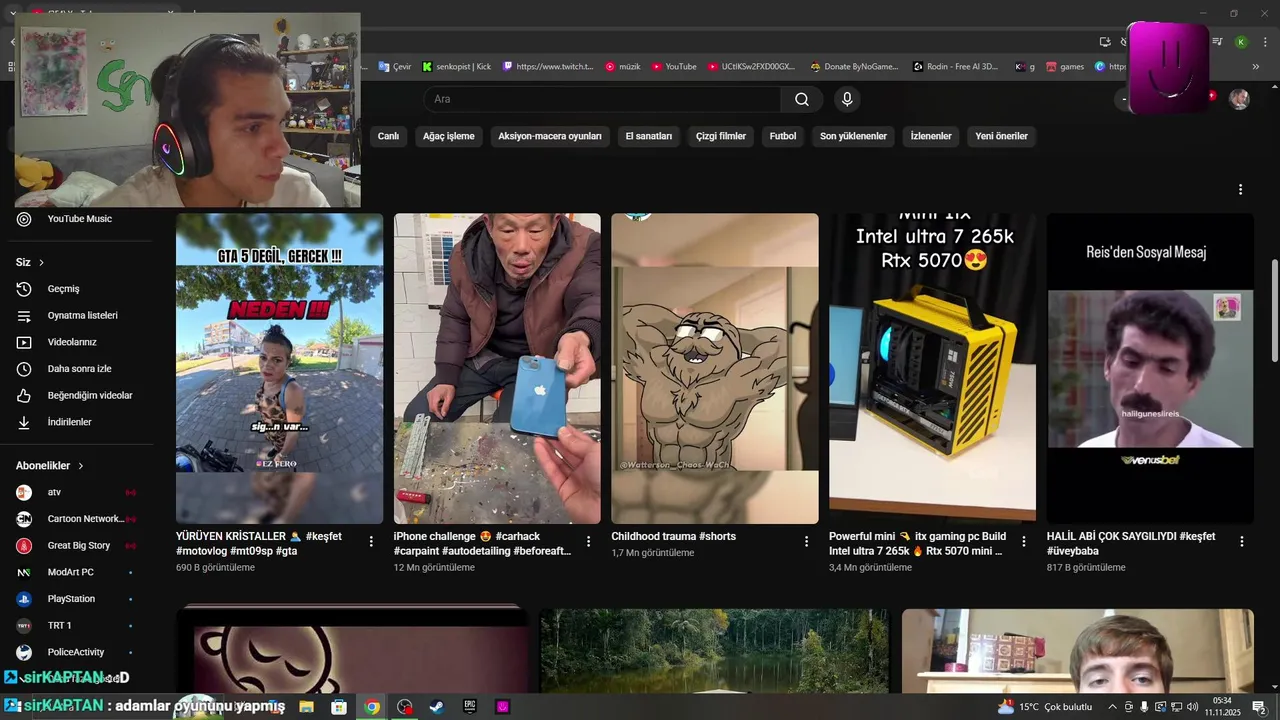
Task: Select Aksiyon-macera oyunları filter chip
Action: pos(550,136)
